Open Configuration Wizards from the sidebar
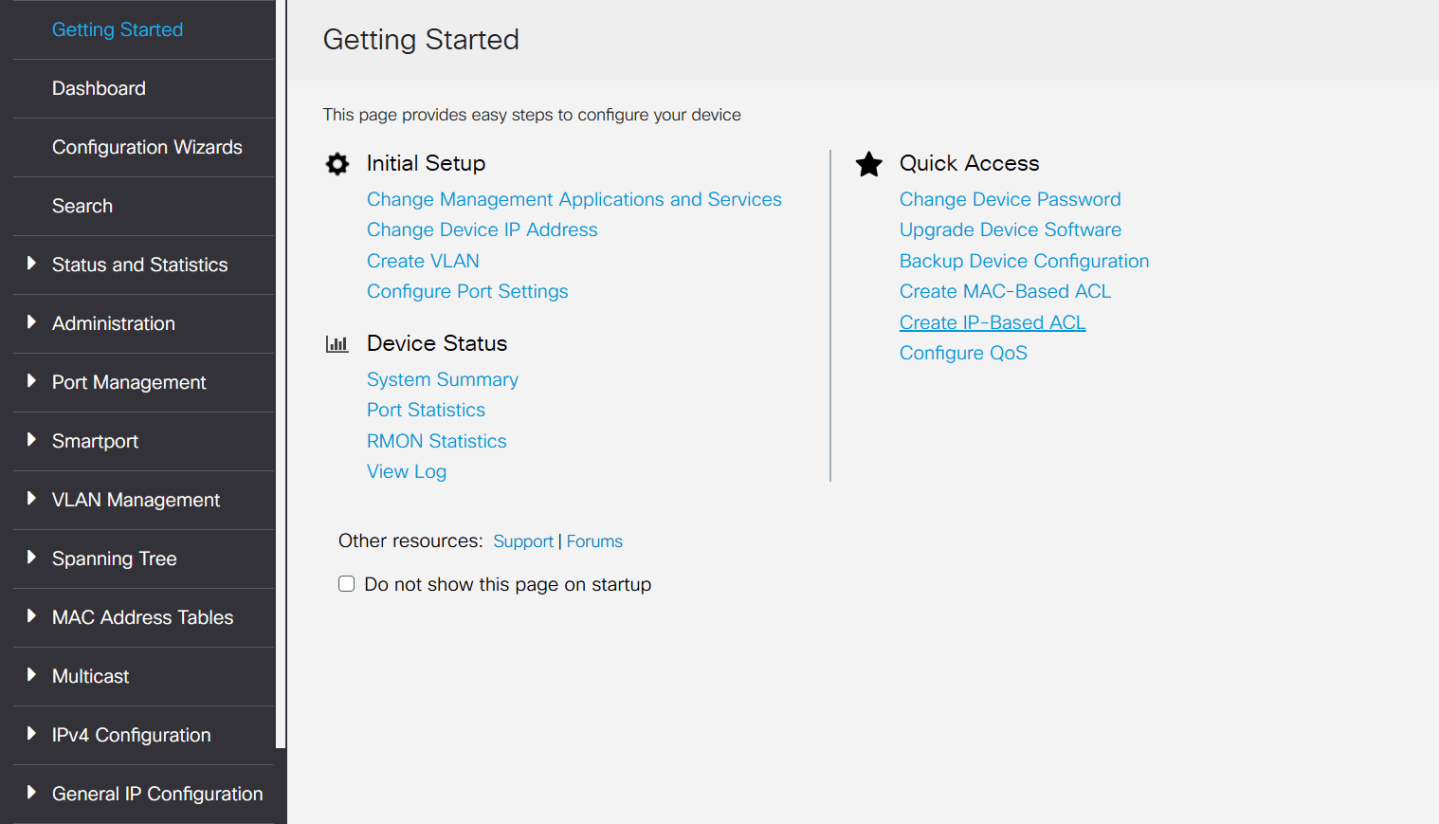Viewport: 1439px width, 824px height. (147, 147)
